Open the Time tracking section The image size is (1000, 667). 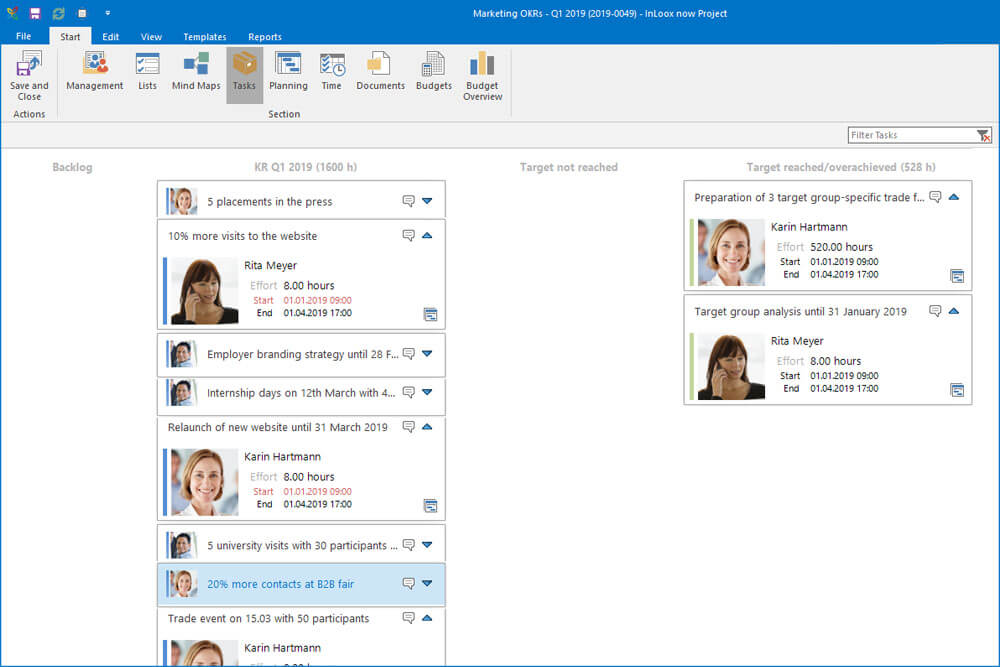click(x=332, y=71)
